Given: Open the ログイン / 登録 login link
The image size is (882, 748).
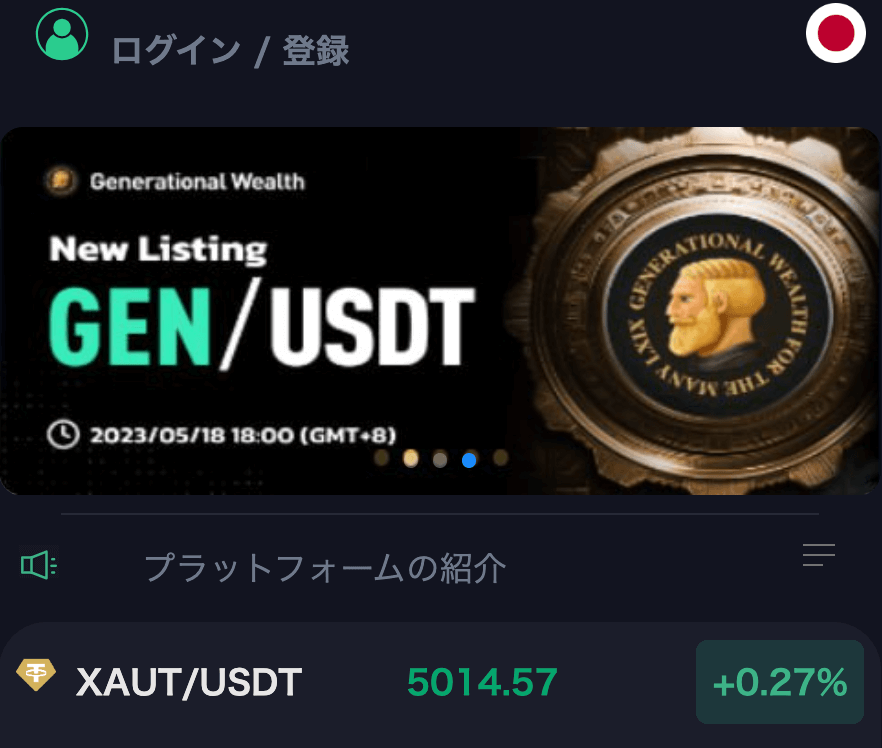Looking at the screenshot, I should tap(231, 51).
